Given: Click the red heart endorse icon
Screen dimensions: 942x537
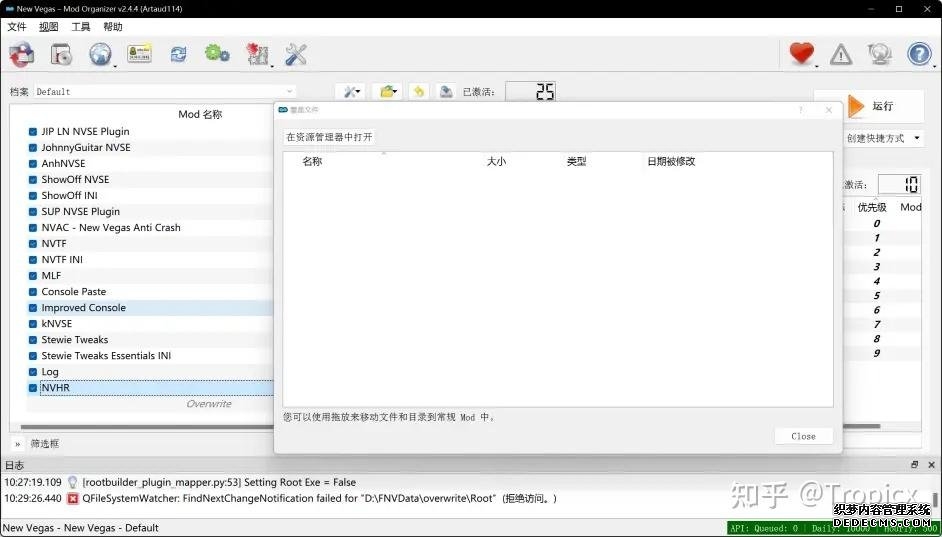Looking at the screenshot, I should point(801,55).
